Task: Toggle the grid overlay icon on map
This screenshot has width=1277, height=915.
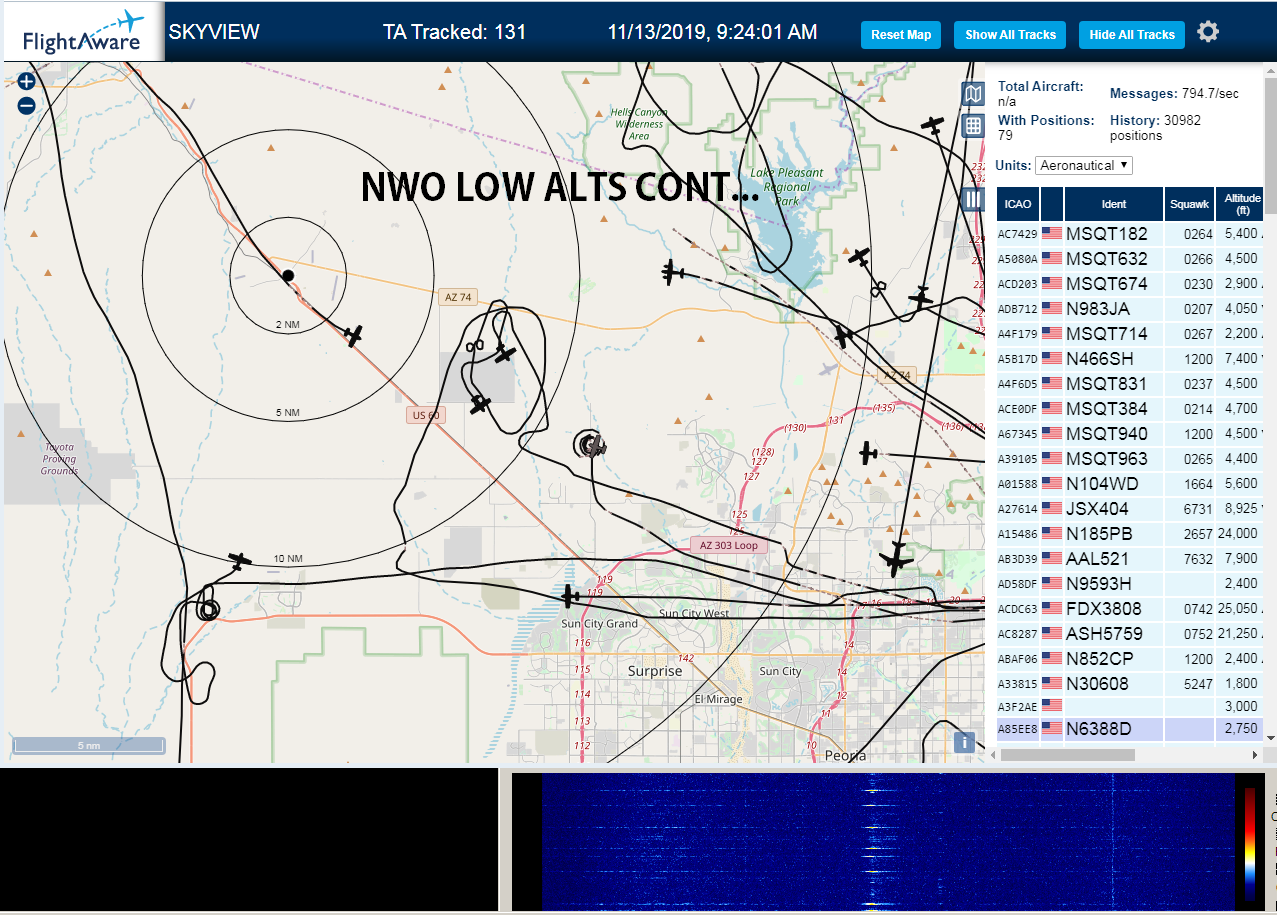Action: (x=972, y=125)
